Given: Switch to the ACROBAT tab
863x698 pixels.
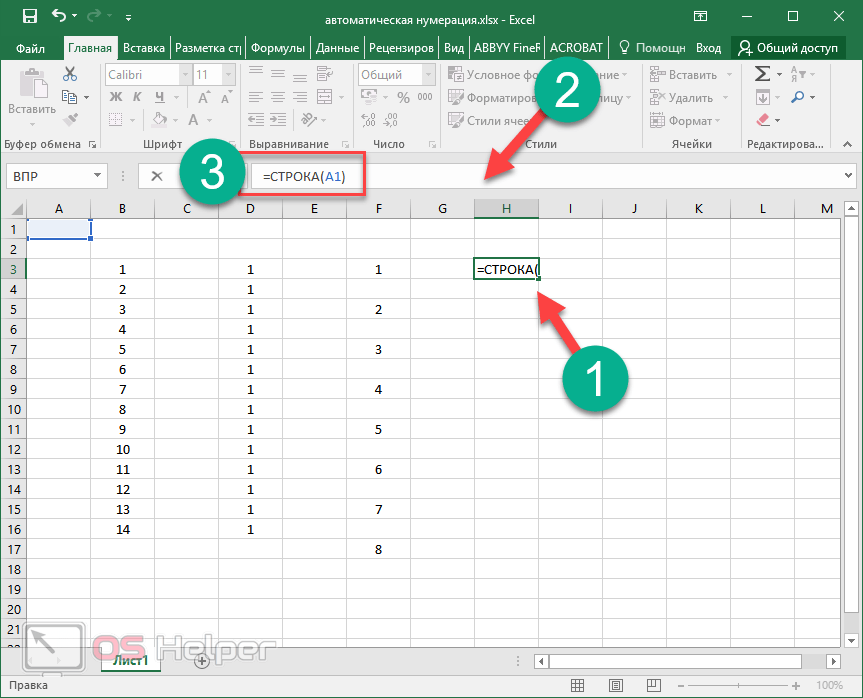Looking at the screenshot, I should coord(576,48).
